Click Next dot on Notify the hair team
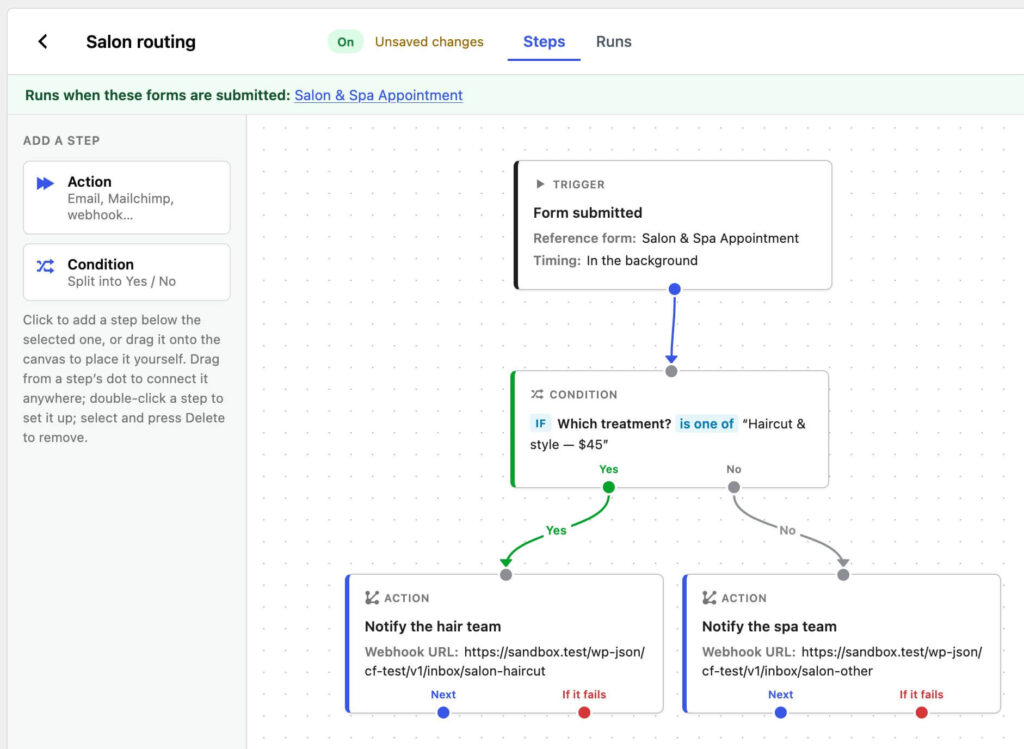 tap(443, 712)
